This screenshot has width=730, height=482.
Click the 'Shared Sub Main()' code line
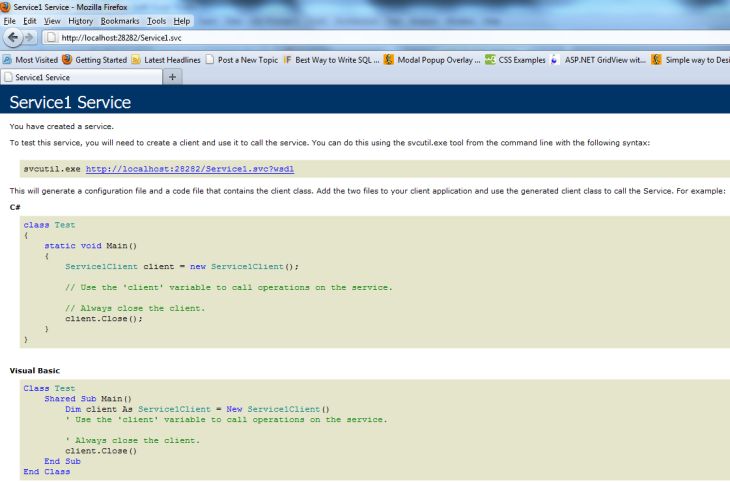pyautogui.click(x=88, y=399)
